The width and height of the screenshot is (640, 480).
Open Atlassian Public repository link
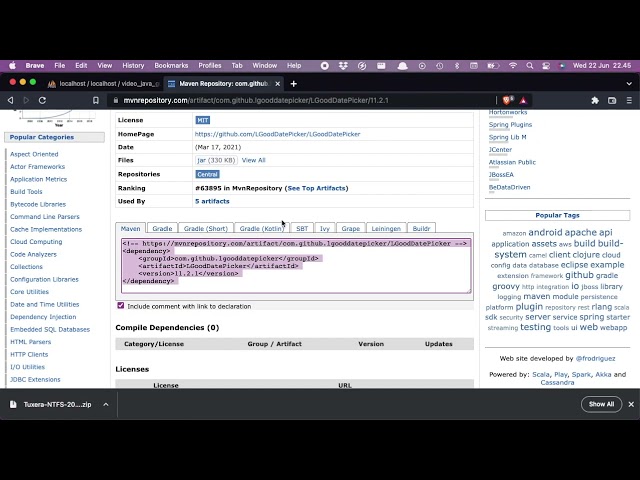point(512,162)
